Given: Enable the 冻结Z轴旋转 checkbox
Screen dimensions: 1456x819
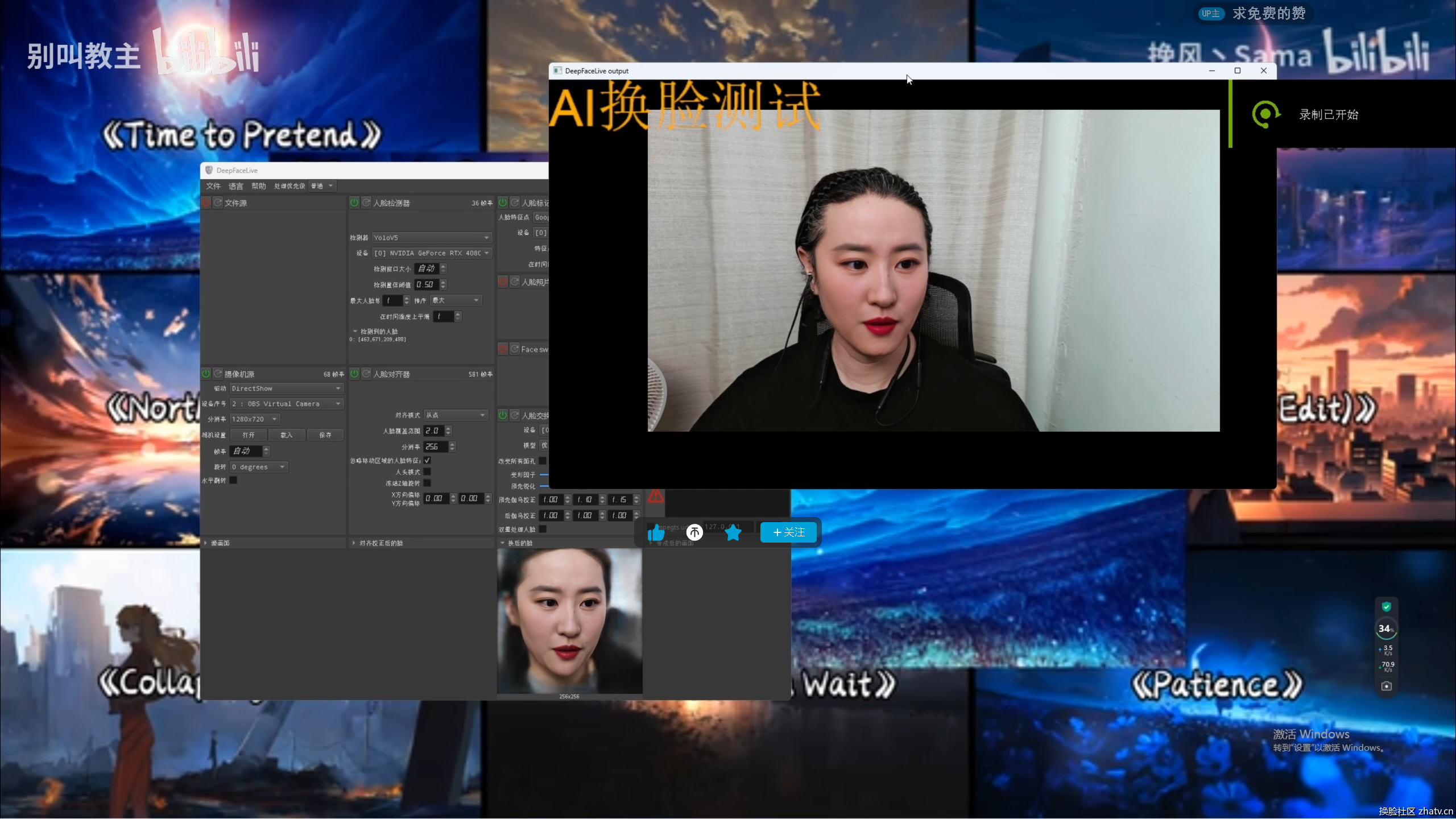Looking at the screenshot, I should 427,483.
